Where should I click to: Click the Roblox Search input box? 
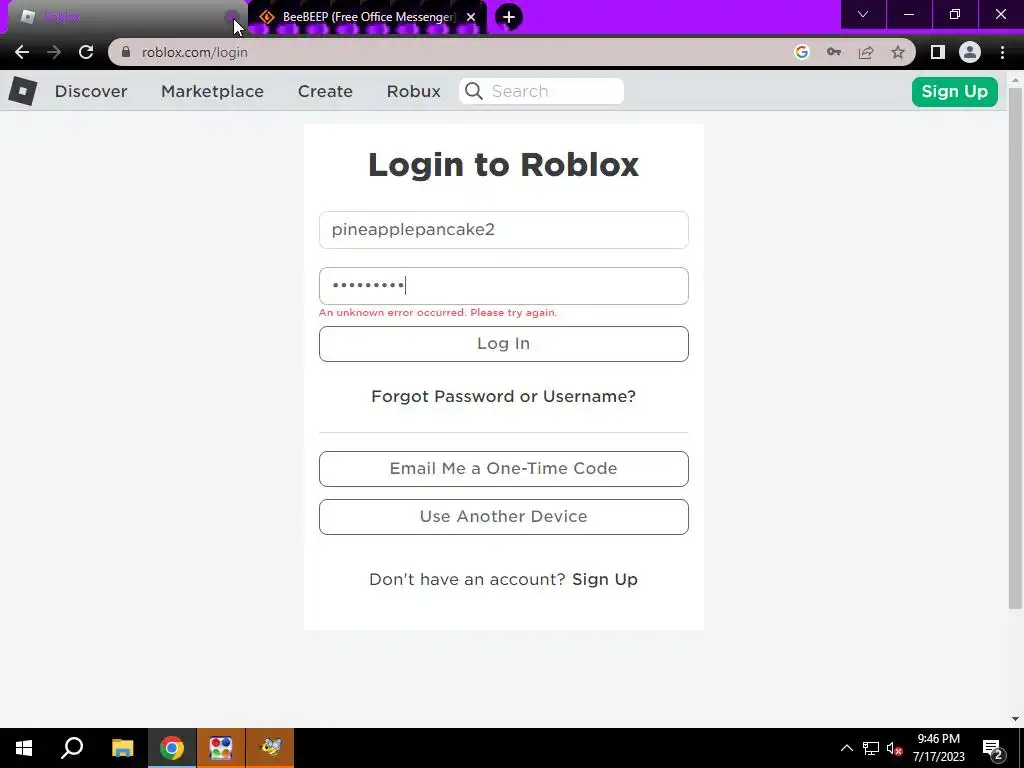click(541, 91)
